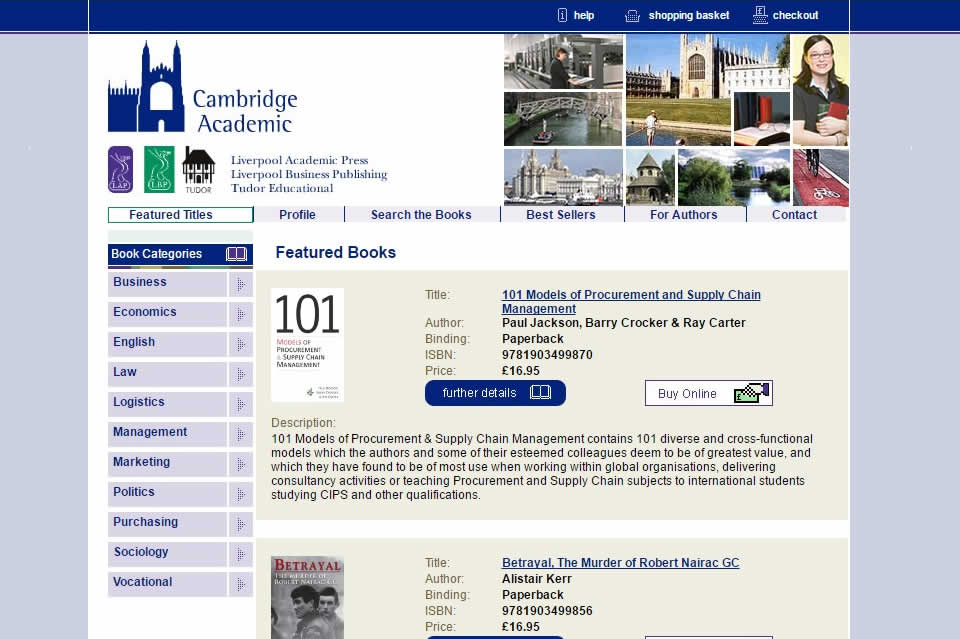Screen dimensions: 960x639
Task: Click the Cambridge Academic chapel logo
Action: pos(146,86)
